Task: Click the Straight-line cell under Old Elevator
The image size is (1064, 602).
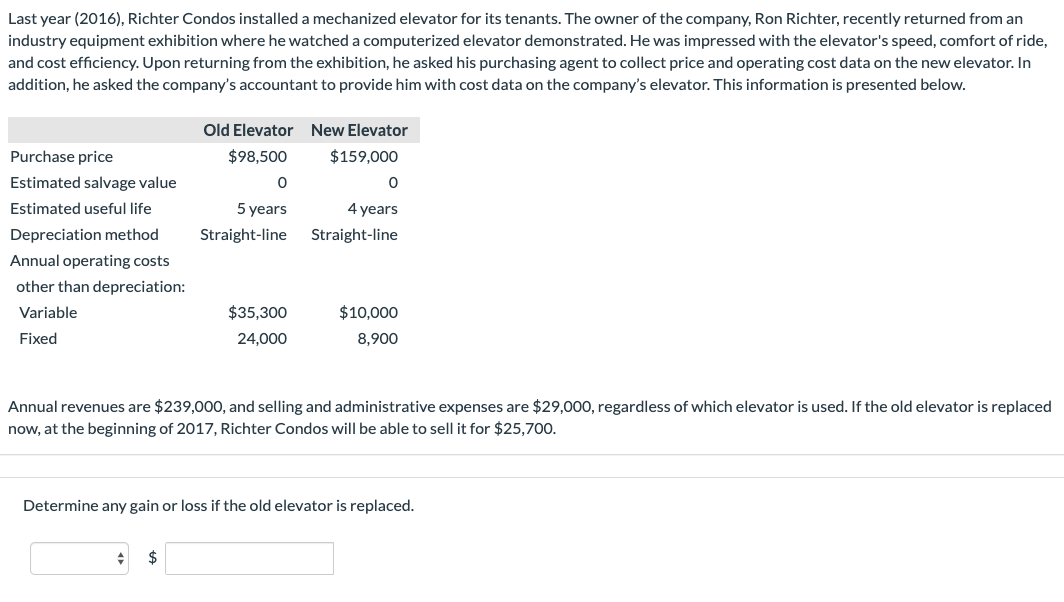Action: pos(243,234)
